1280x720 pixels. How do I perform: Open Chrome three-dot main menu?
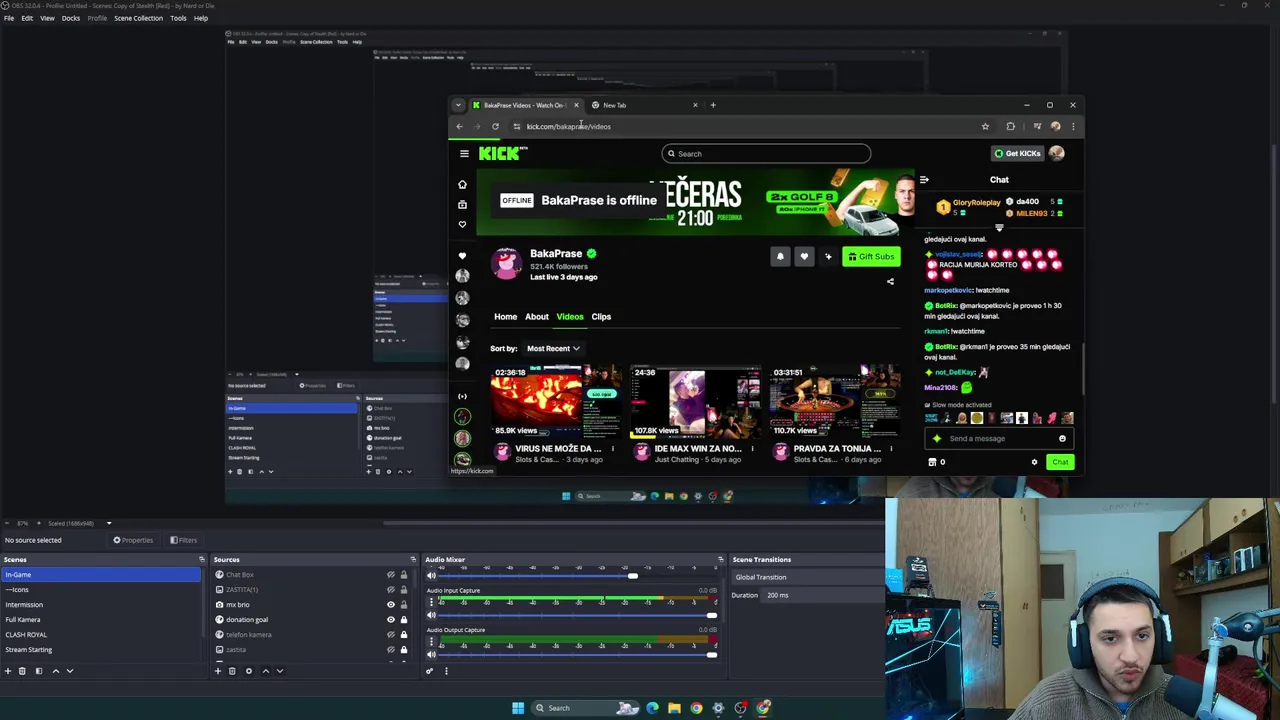click(1073, 126)
